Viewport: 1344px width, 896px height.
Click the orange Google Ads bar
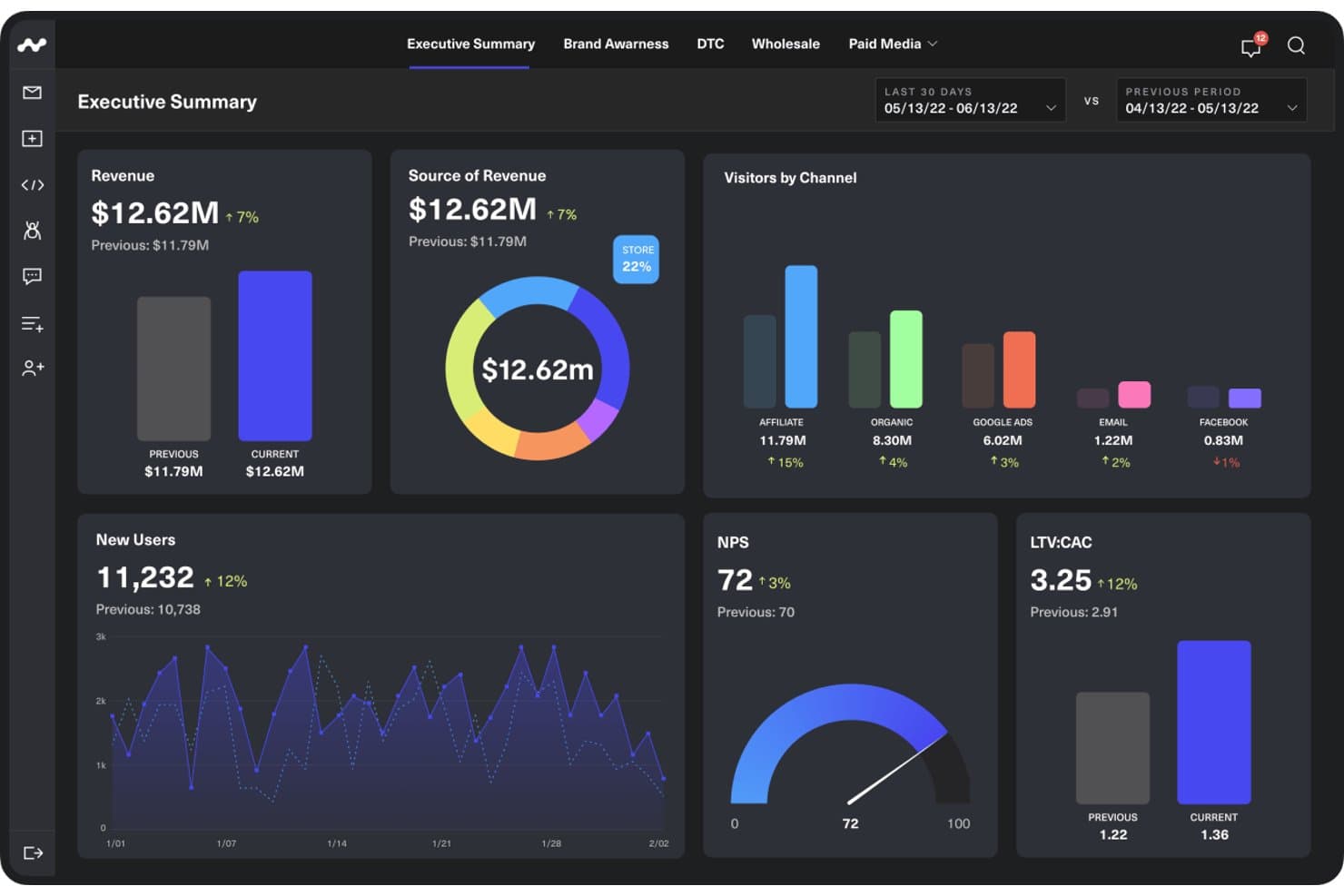pyautogui.click(x=1019, y=369)
